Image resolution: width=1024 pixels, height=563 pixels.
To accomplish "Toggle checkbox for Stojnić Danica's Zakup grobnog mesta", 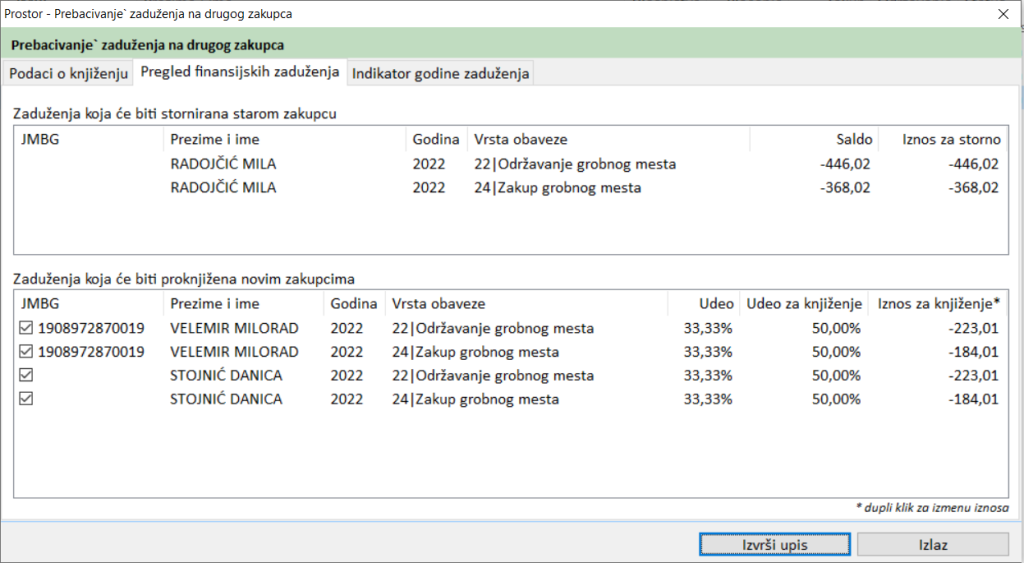I will pyautogui.click(x=26, y=400).
